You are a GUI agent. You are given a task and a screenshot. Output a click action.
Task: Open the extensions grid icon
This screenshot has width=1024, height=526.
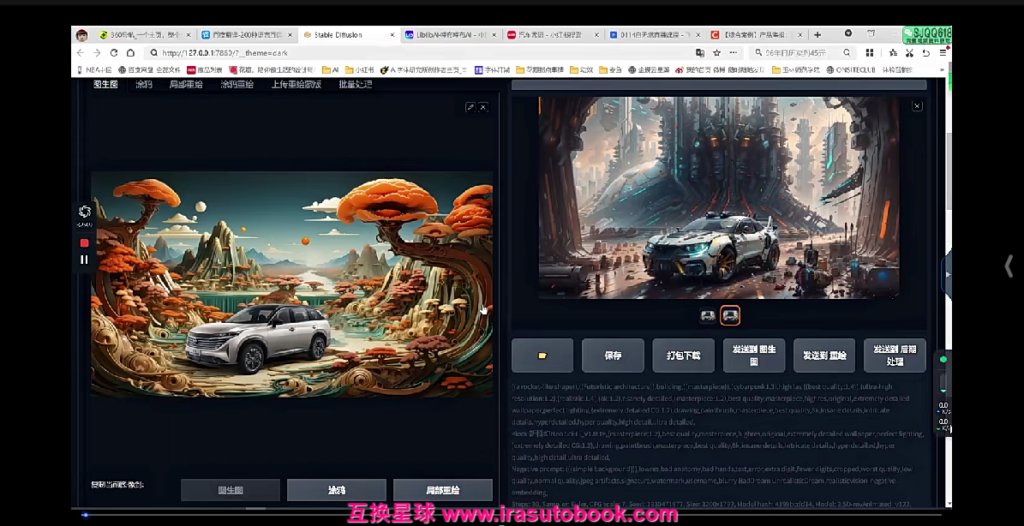[871, 53]
